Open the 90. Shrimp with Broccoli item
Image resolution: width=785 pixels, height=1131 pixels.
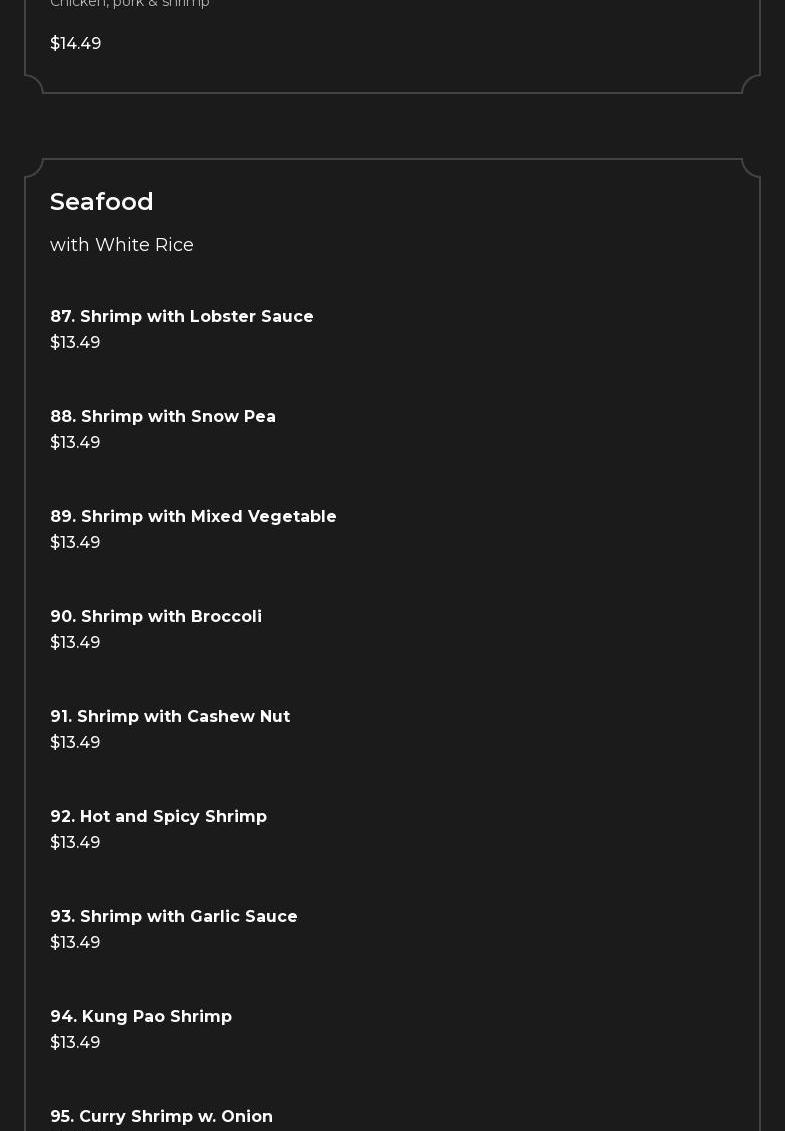point(156,616)
